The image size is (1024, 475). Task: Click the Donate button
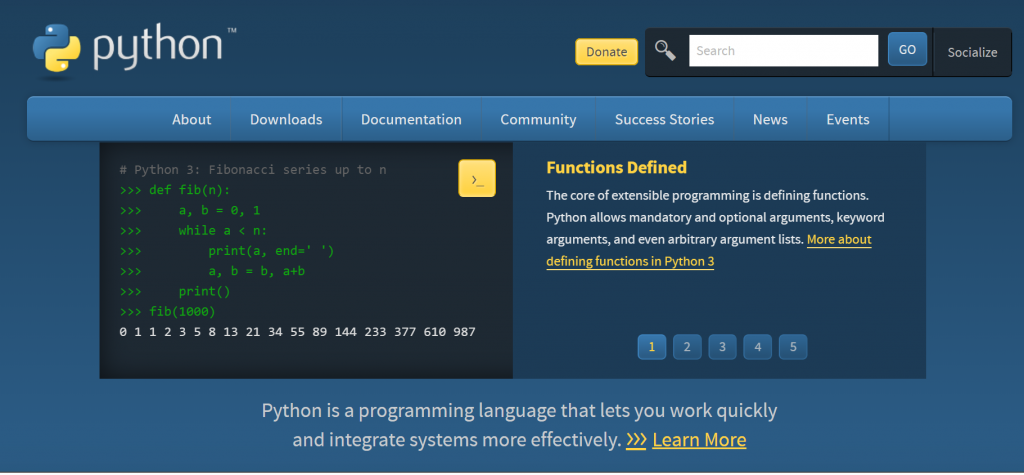(606, 52)
